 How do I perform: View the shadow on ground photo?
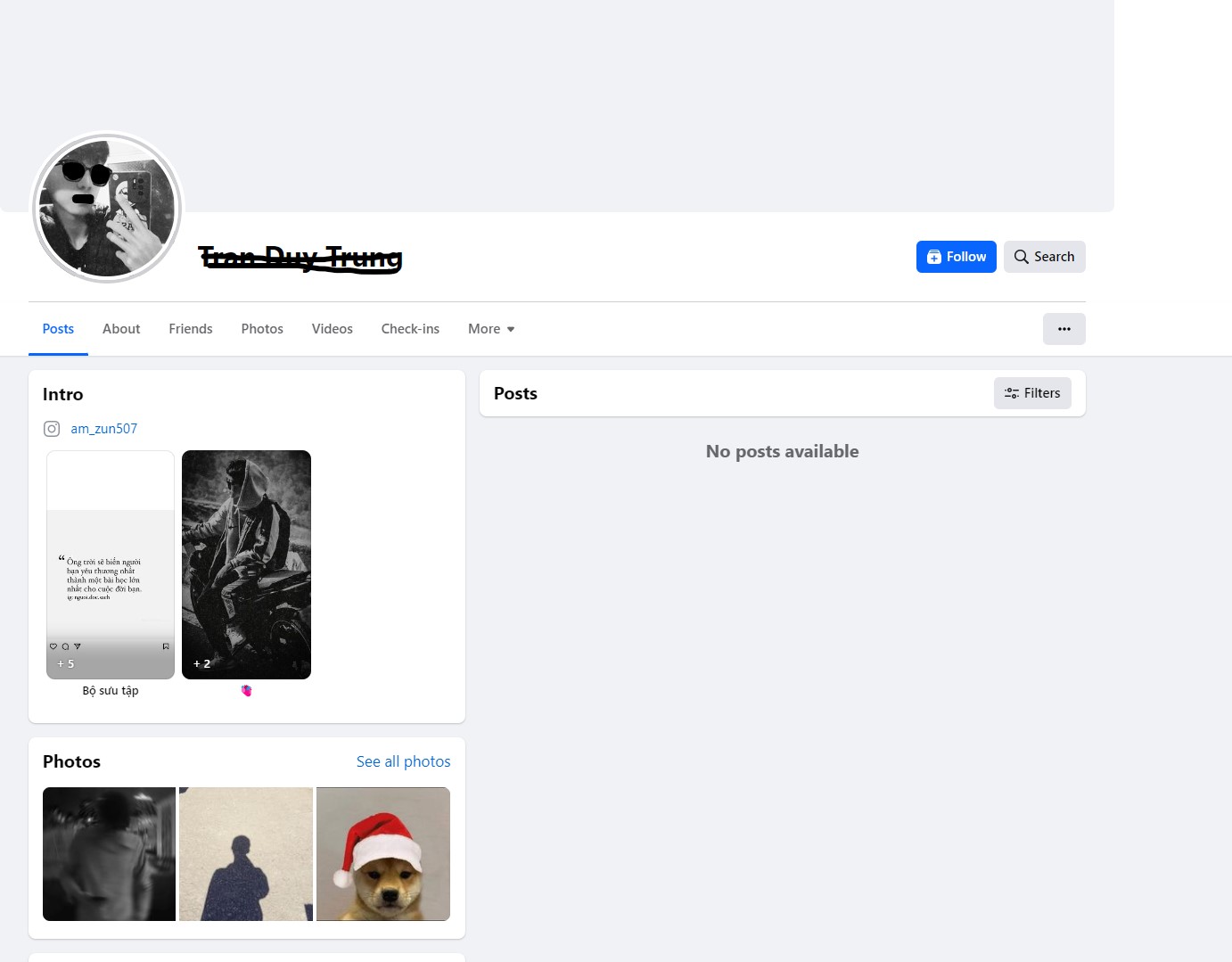pyautogui.click(x=246, y=854)
